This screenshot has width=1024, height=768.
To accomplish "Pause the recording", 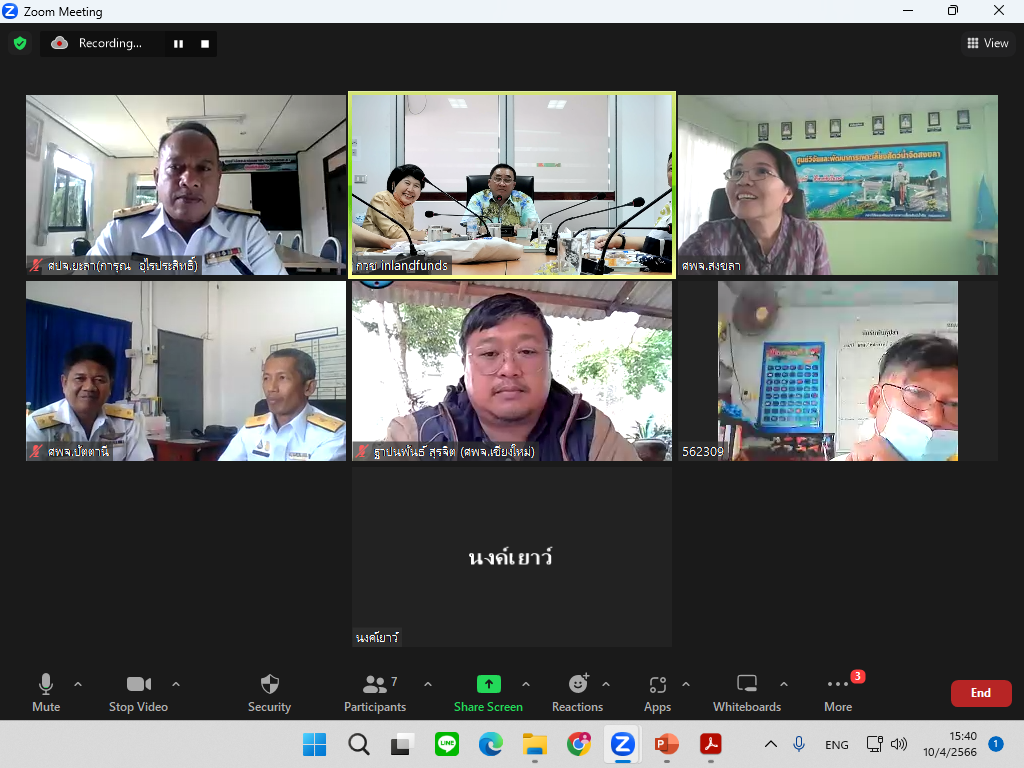I will tap(178, 44).
